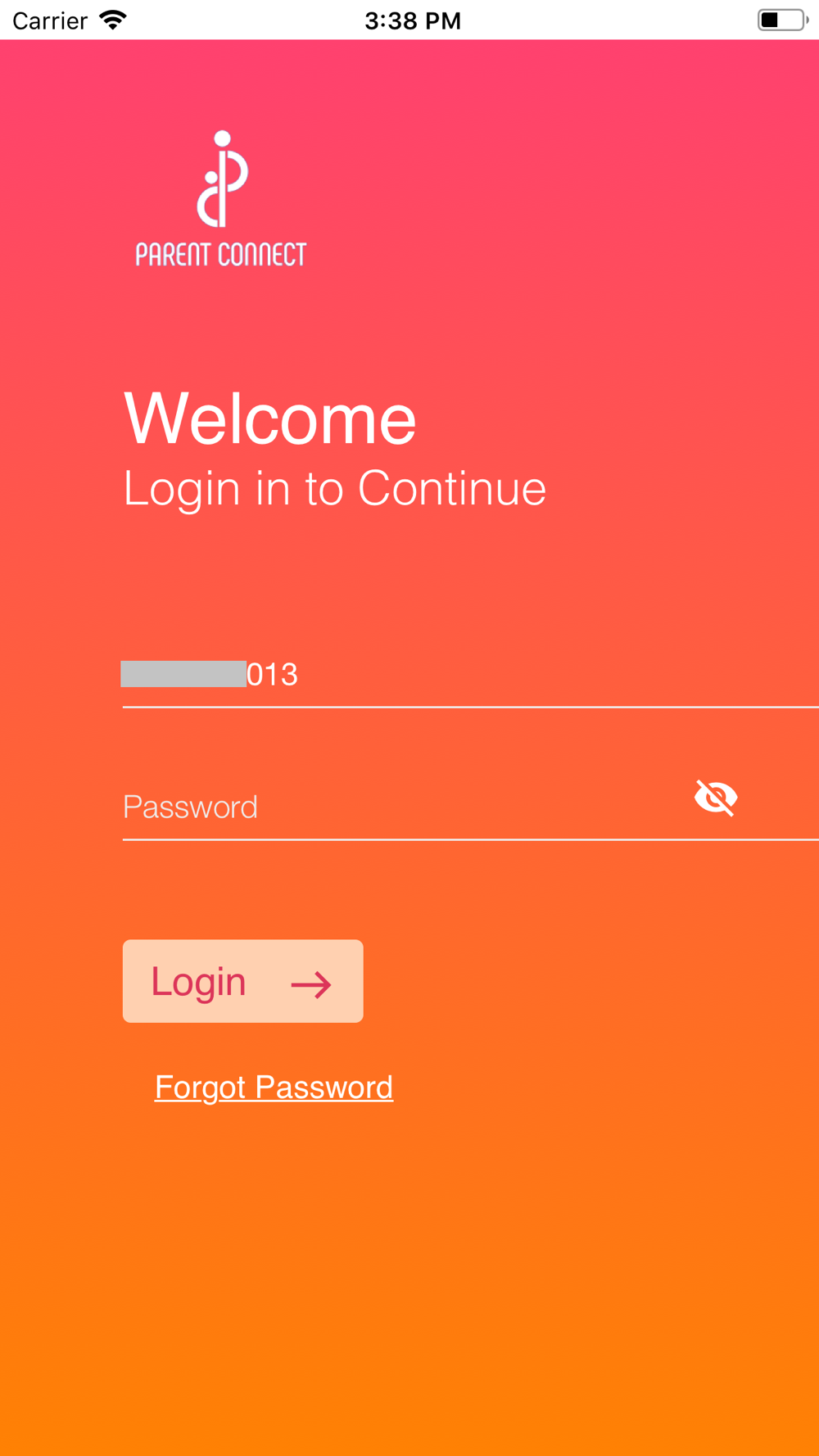Viewport: 819px width, 1456px height.
Task: Click the PARENT CONNECT wordmark text
Action: tap(221, 255)
